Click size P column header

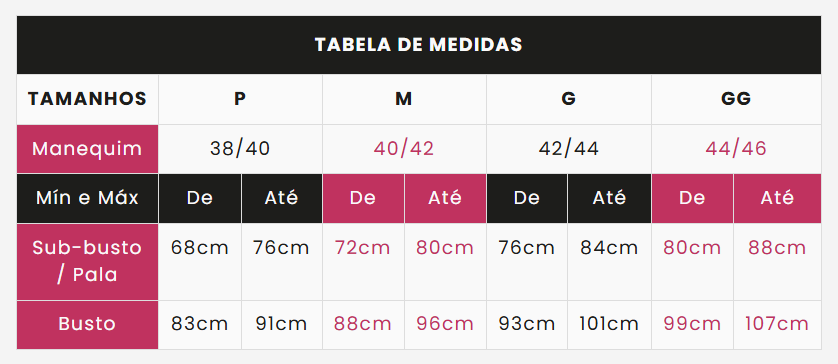coord(240,99)
